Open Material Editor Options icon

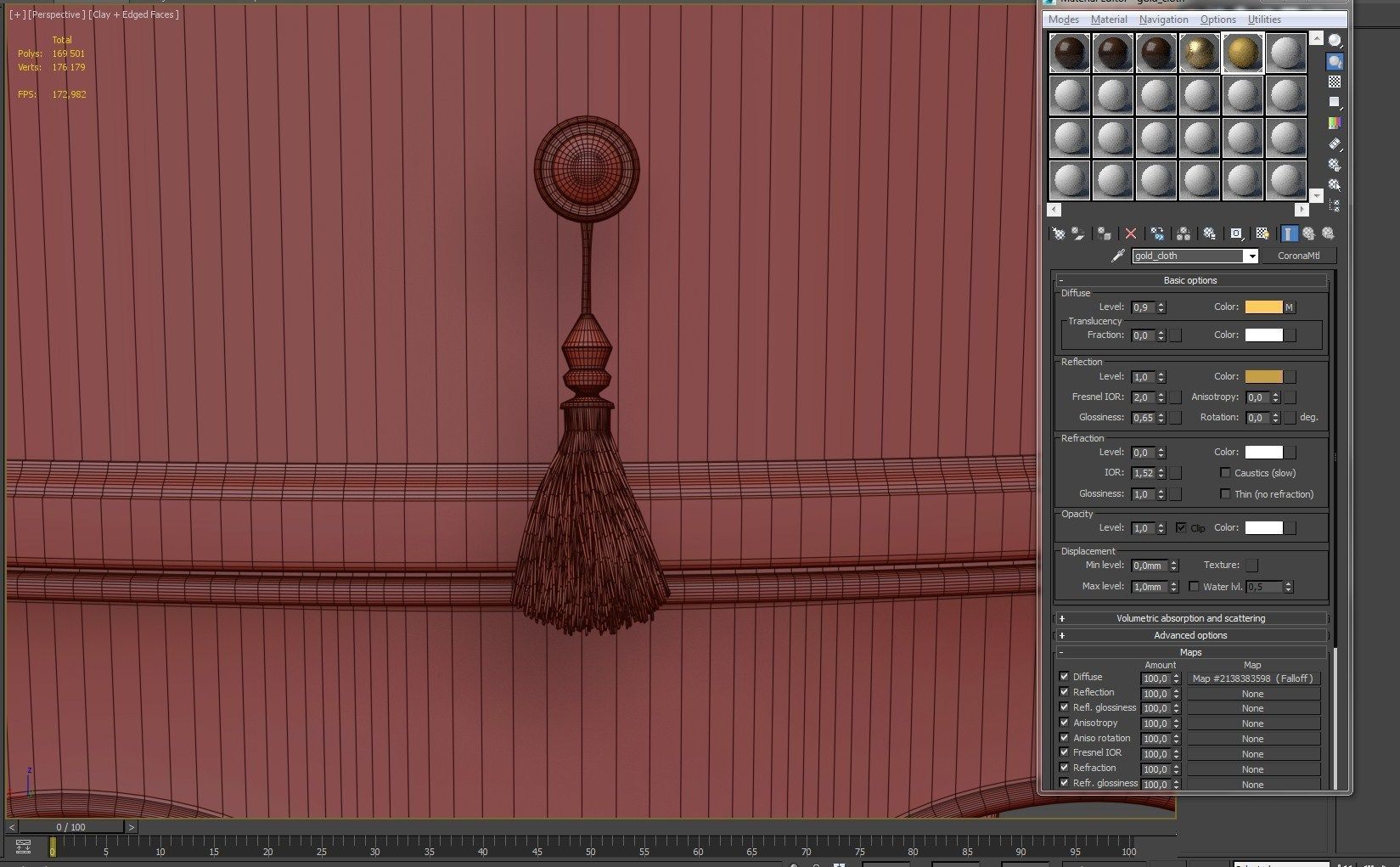[x=1335, y=164]
